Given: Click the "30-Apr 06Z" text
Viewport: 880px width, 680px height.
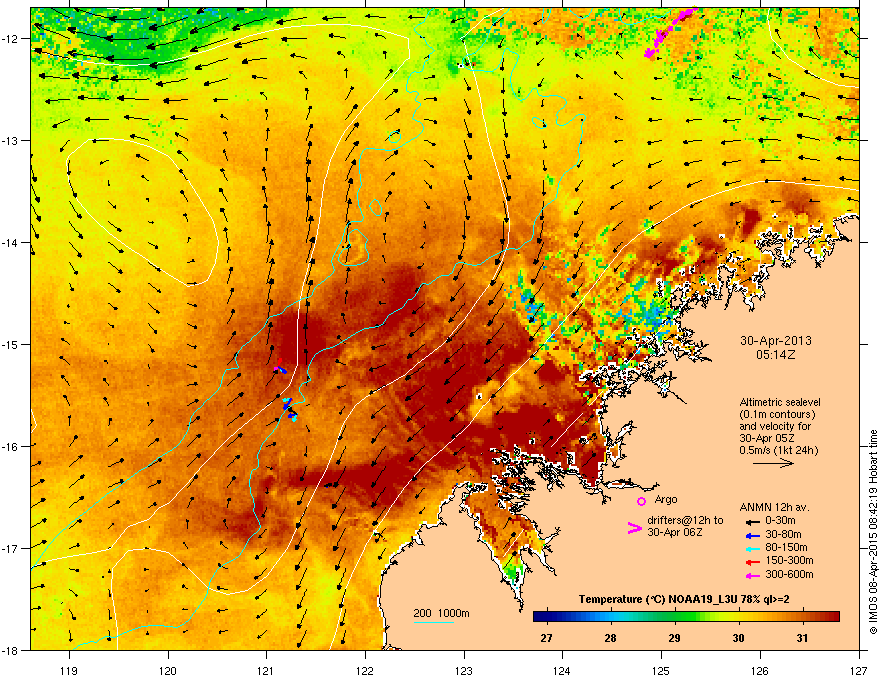Looking at the screenshot, I should pyautogui.click(x=675, y=532).
